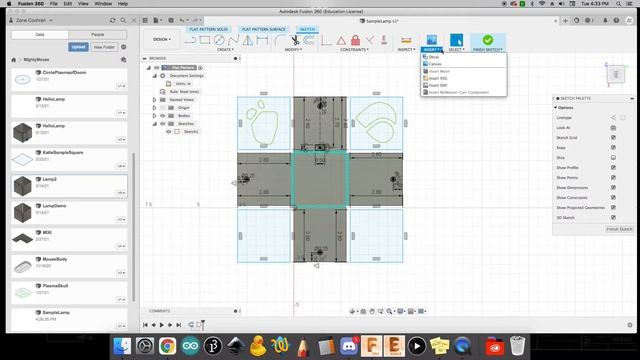Image resolution: width=640 pixels, height=360 pixels.
Task: Click the Orbit navigation tool
Action: point(353,311)
